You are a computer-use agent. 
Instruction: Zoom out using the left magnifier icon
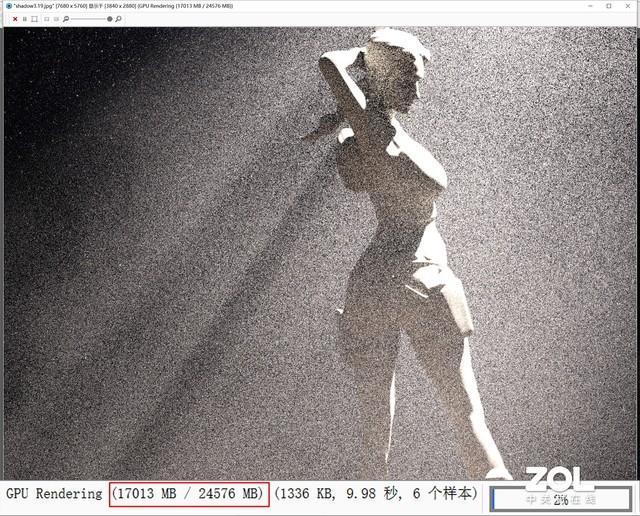[x=66, y=19]
